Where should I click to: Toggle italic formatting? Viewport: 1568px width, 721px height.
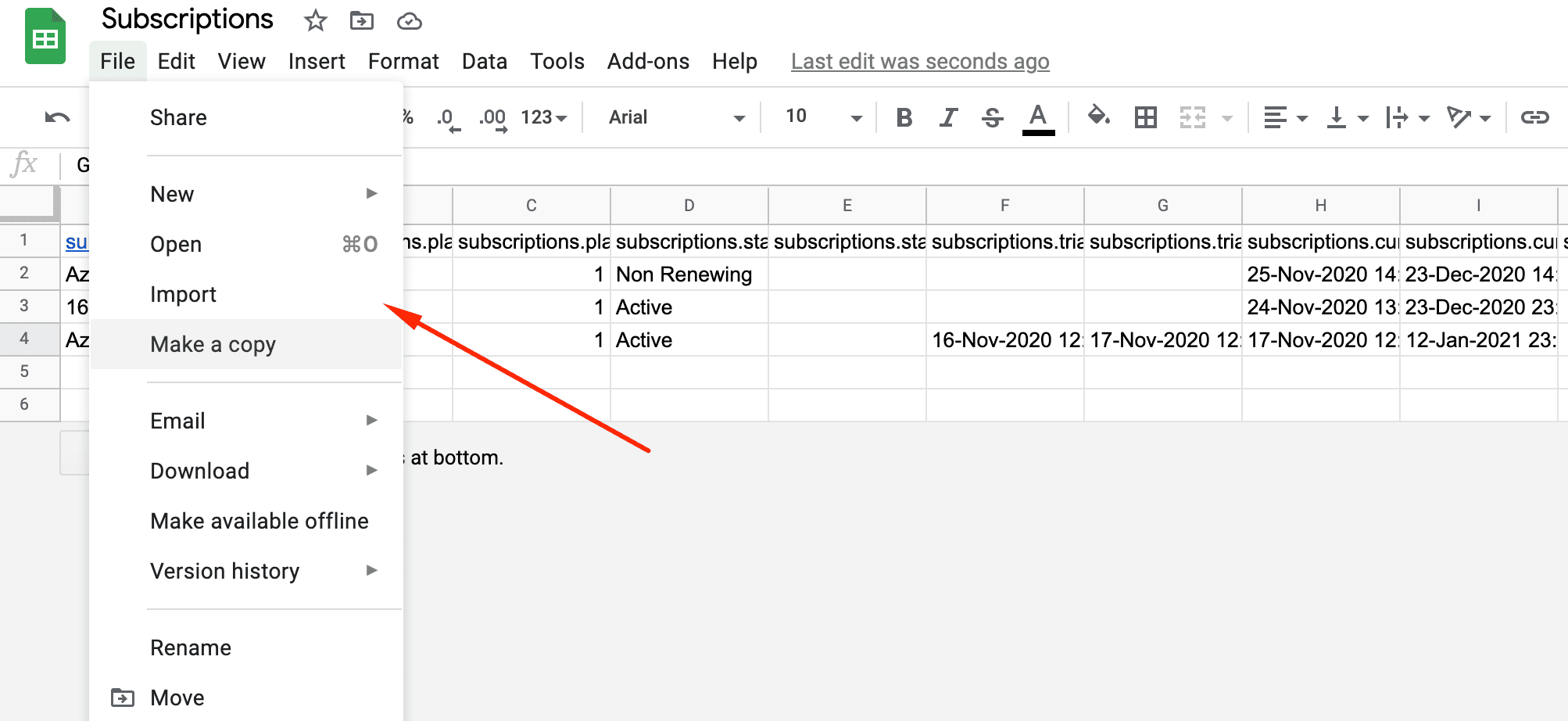pyautogui.click(x=948, y=117)
